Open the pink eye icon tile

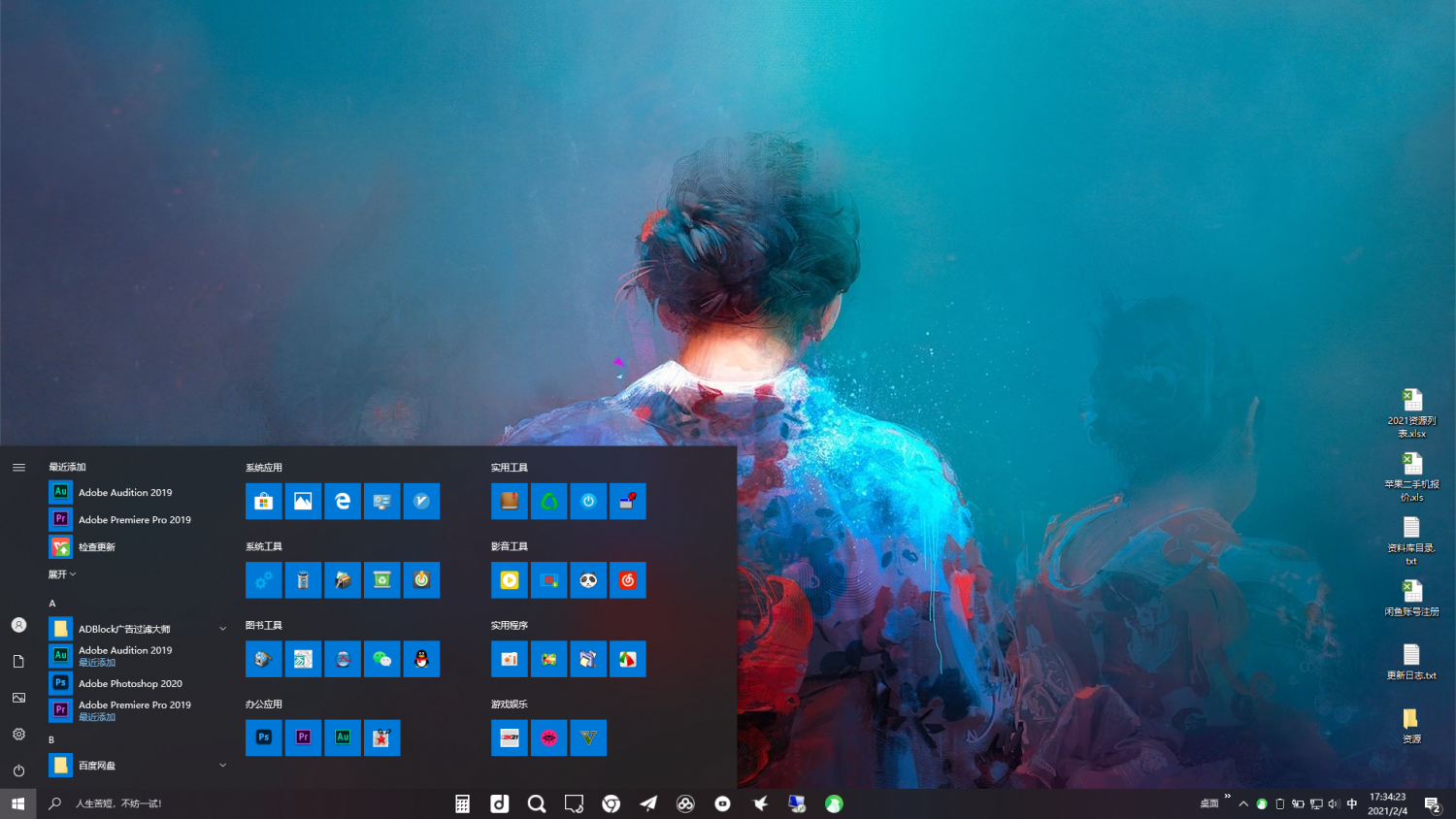pyautogui.click(x=549, y=737)
